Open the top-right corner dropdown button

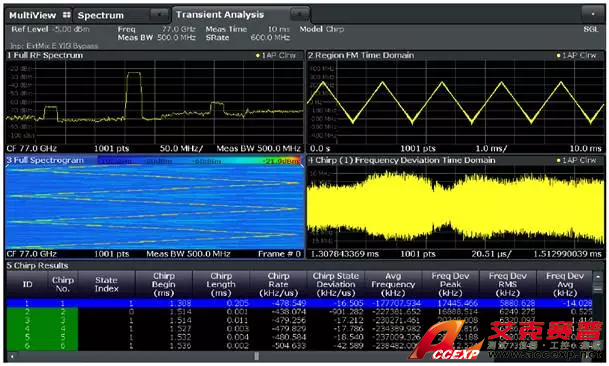coord(593,14)
